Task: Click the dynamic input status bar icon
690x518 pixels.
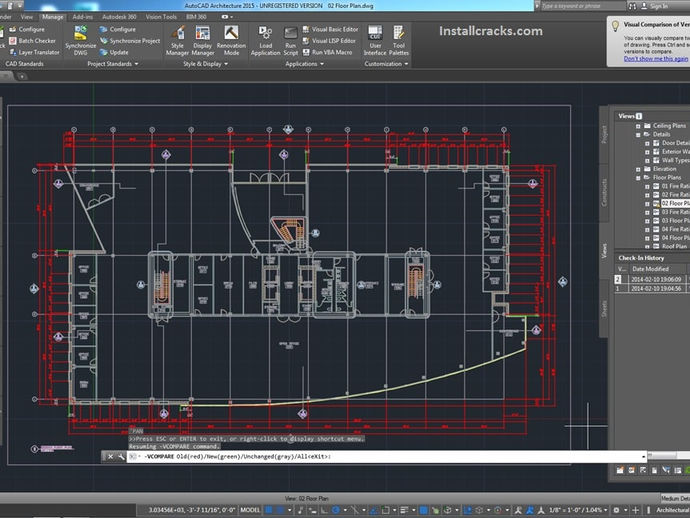Action: pos(312,510)
